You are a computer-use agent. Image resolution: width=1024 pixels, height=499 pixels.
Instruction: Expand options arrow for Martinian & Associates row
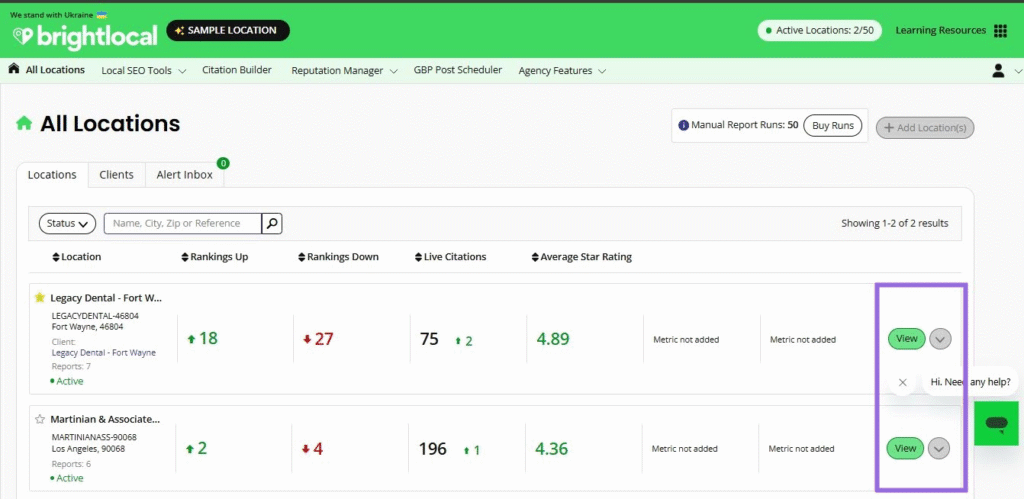pyautogui.click(x=939, y=449)
